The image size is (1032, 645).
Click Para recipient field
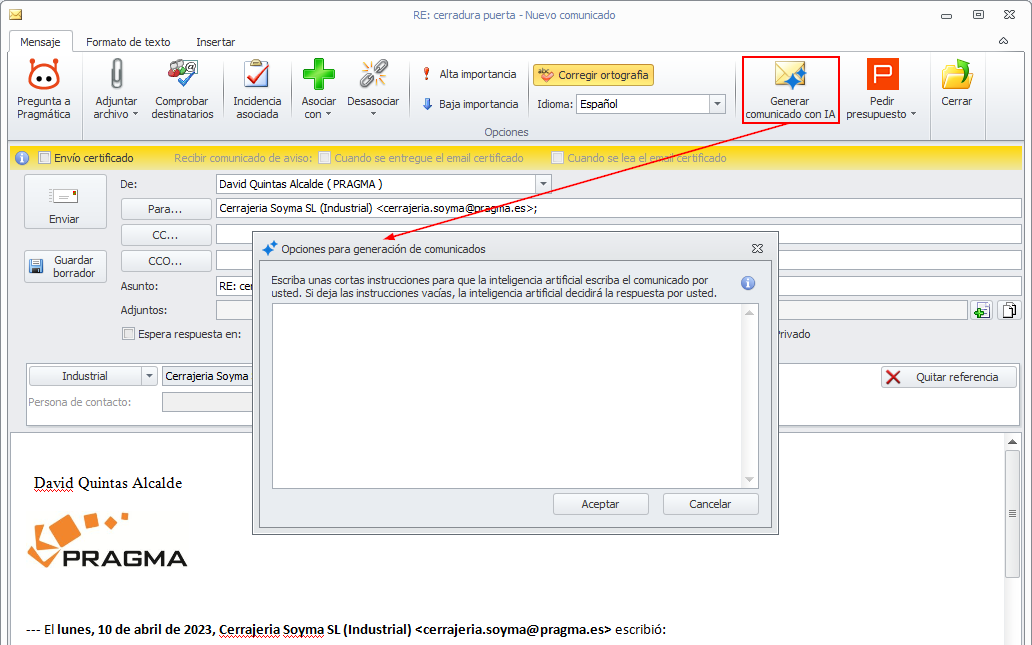click(618, 209)
